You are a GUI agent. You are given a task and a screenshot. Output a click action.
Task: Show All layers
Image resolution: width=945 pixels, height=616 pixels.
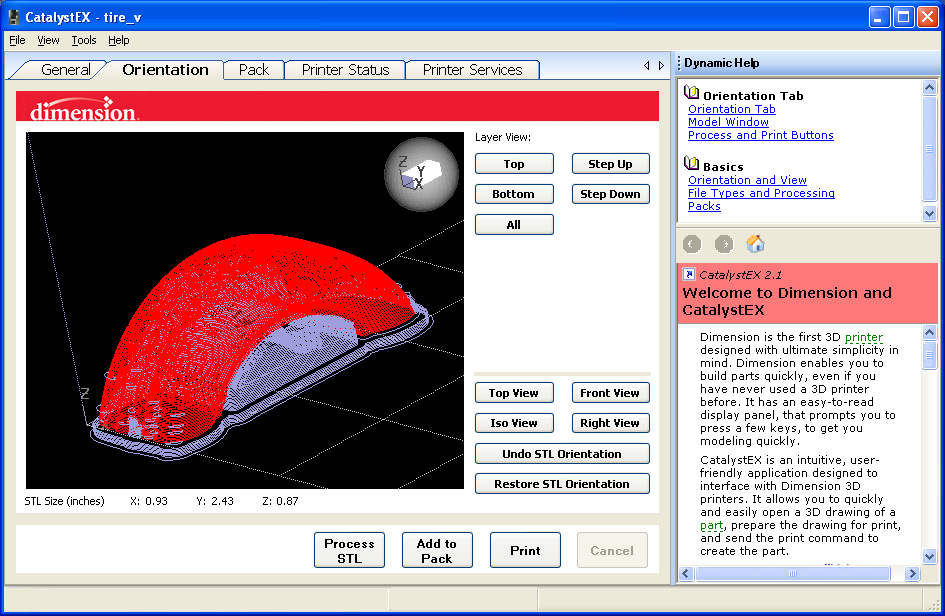coord(514,225)
